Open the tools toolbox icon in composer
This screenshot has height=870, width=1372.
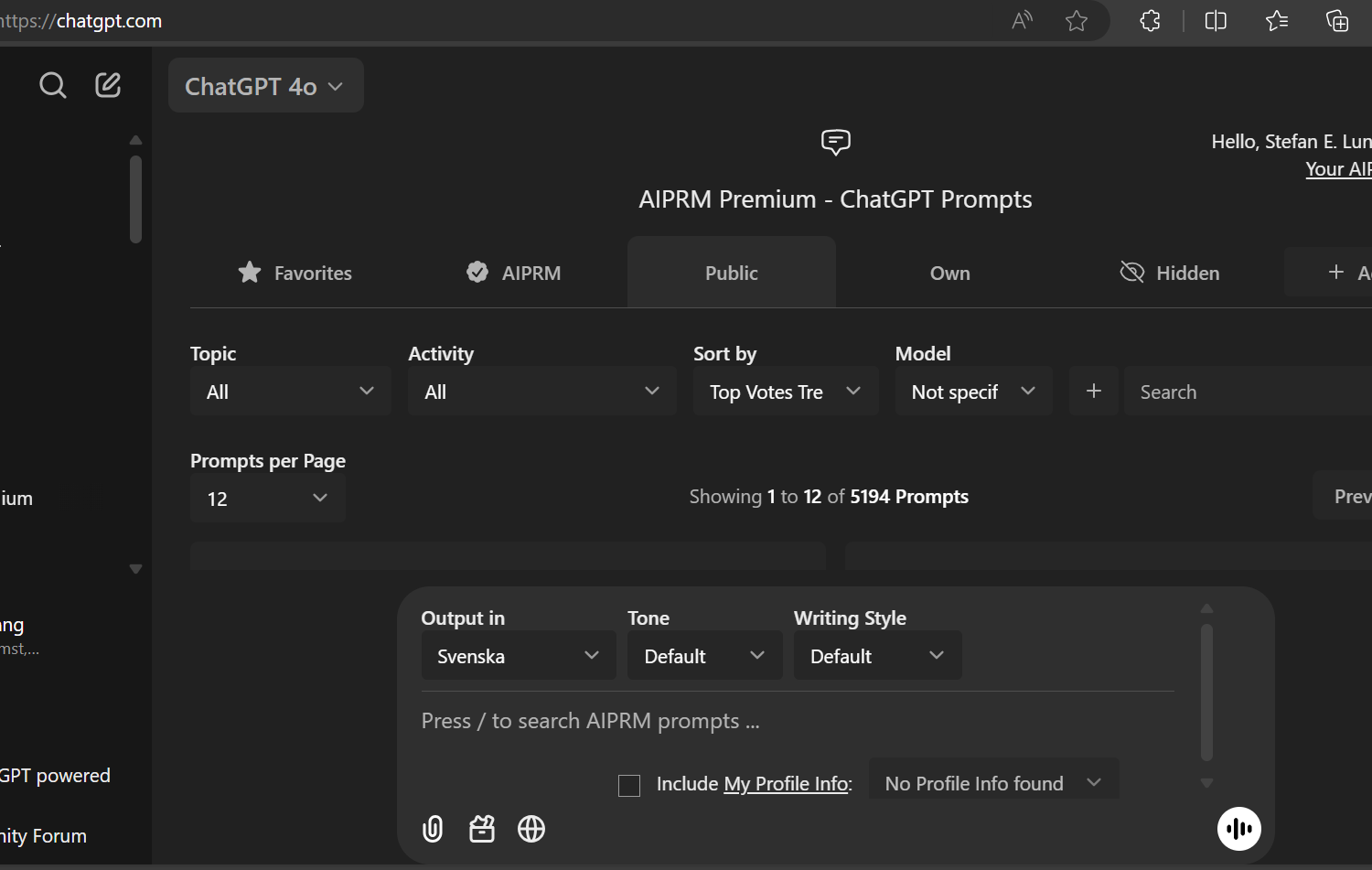pyautogui.click(x=482, y=829)
